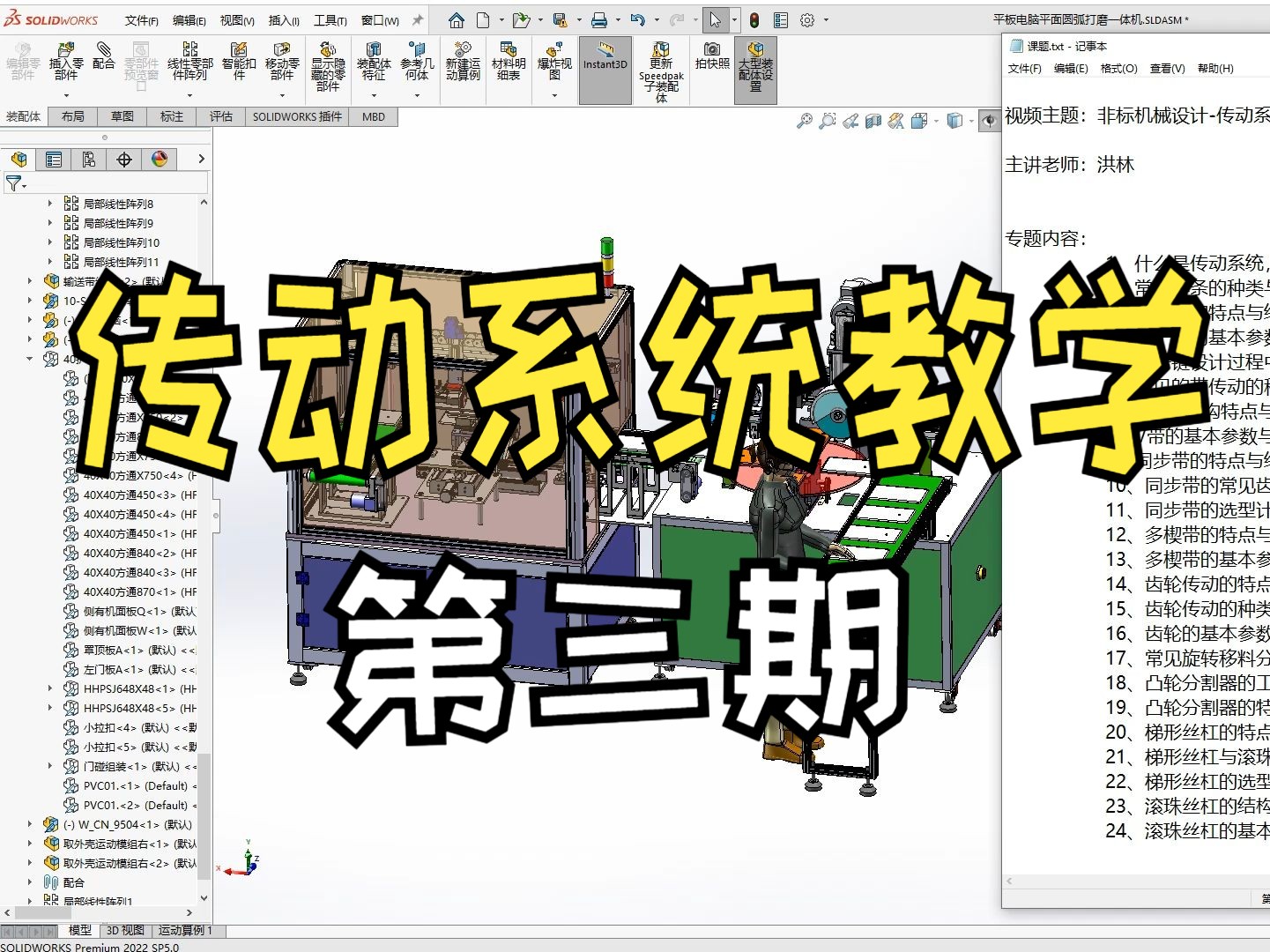This screenshot has height=952, width=1270.
Task: Click the Rebuild traffic light icon
Action: click(x=754, y=19)
